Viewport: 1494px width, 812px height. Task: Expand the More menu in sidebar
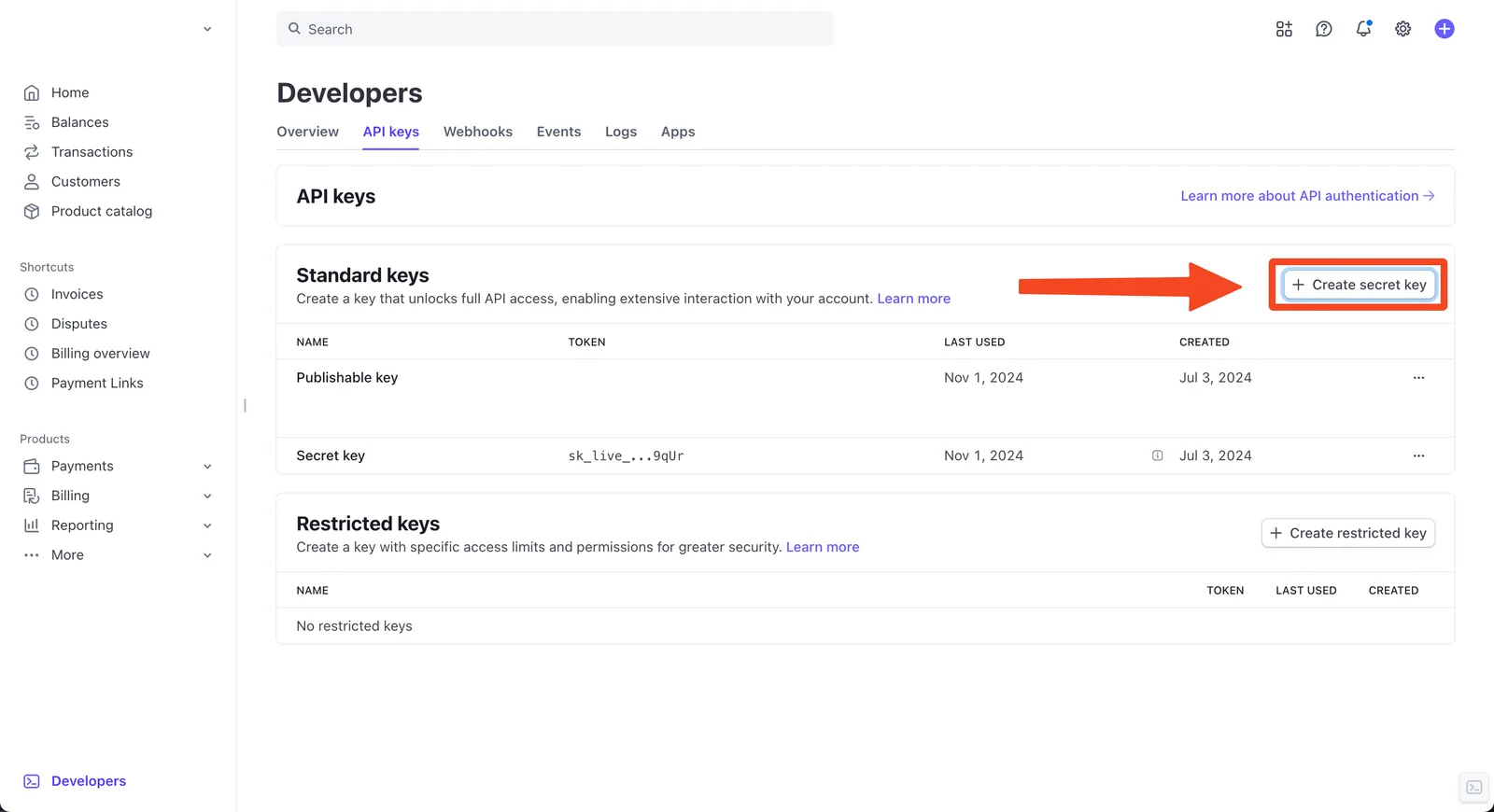(207, 555)
